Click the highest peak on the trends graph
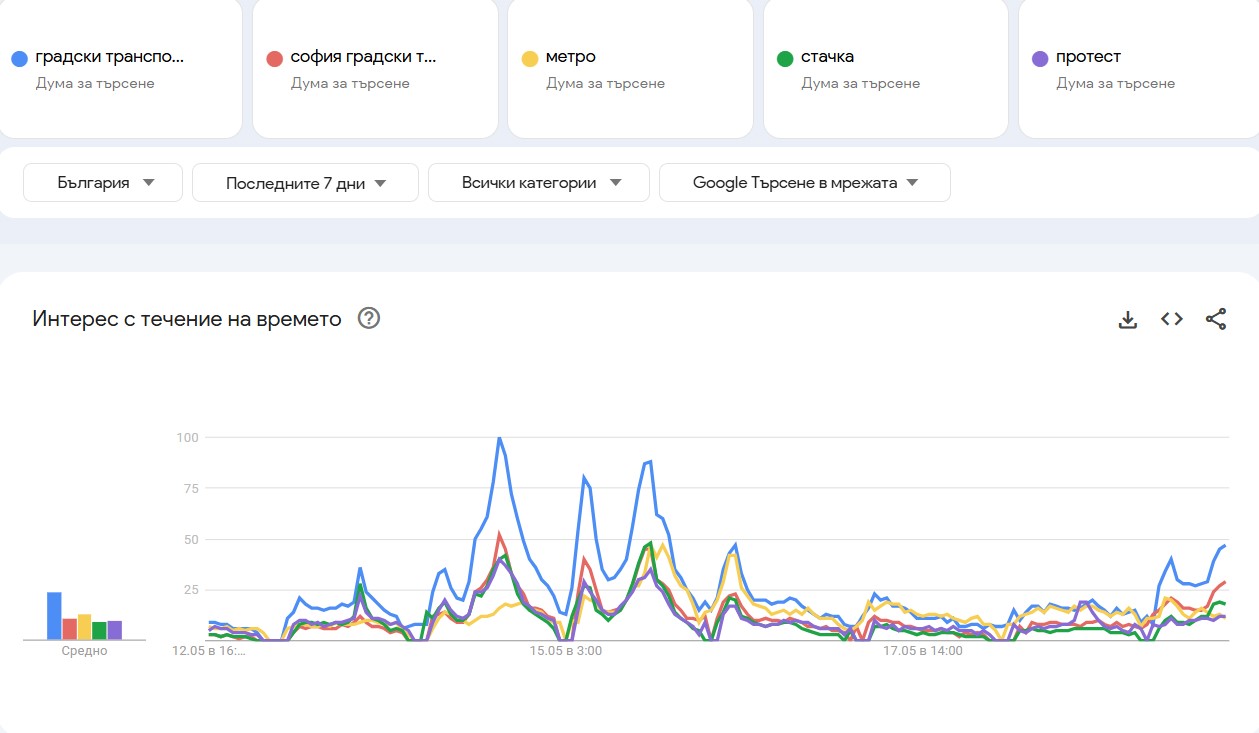The image size is (1259, 733). (x=499, y=437)
